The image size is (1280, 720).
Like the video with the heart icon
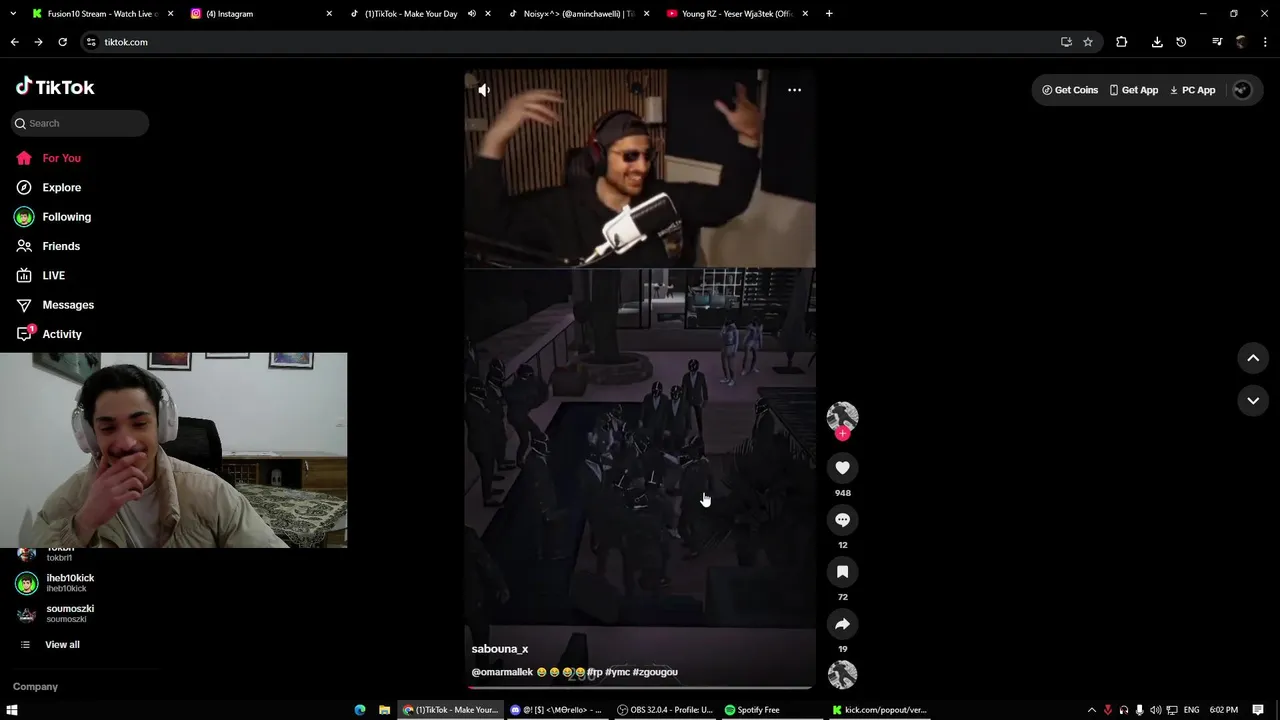pos(842,468)
